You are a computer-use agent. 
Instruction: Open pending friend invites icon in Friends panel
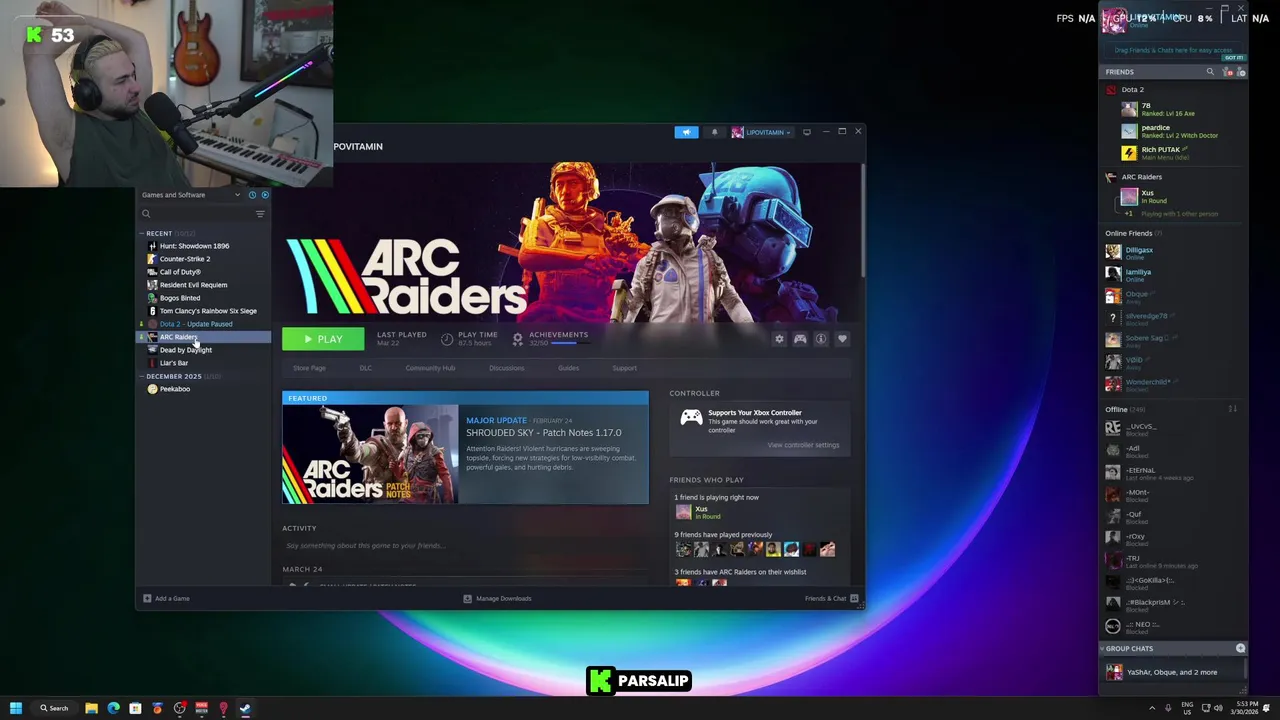pos(1230,72)
